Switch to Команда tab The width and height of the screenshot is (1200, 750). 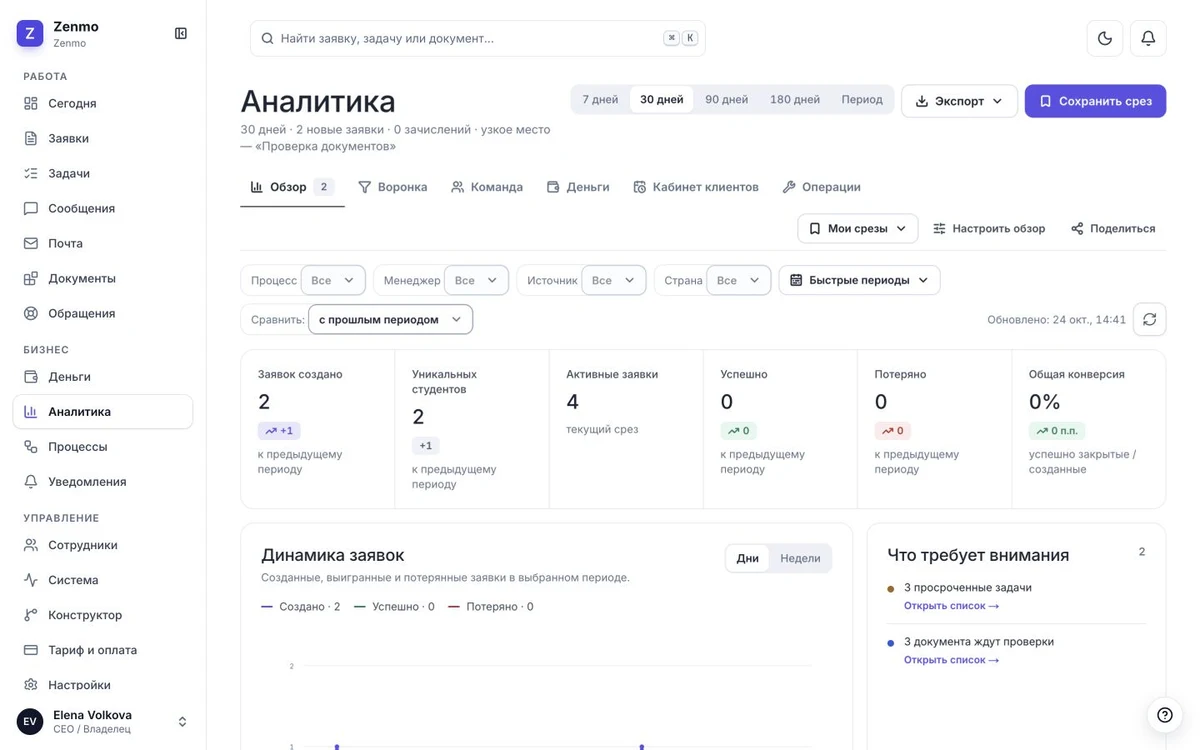487,187
